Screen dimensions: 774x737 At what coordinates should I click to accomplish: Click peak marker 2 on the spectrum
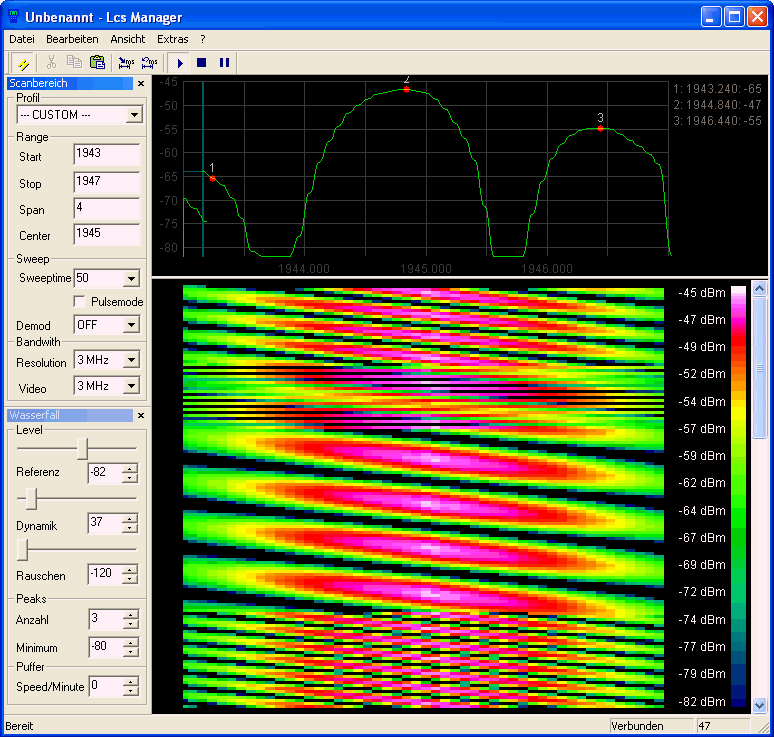tap(406, 90)
